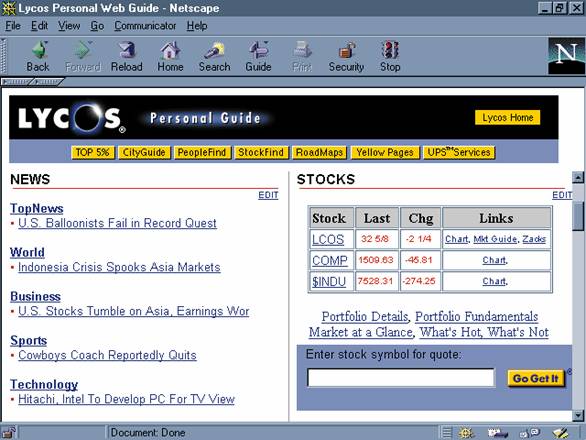Click the stocks frame scroll up arrow

[x=578, y=177]
